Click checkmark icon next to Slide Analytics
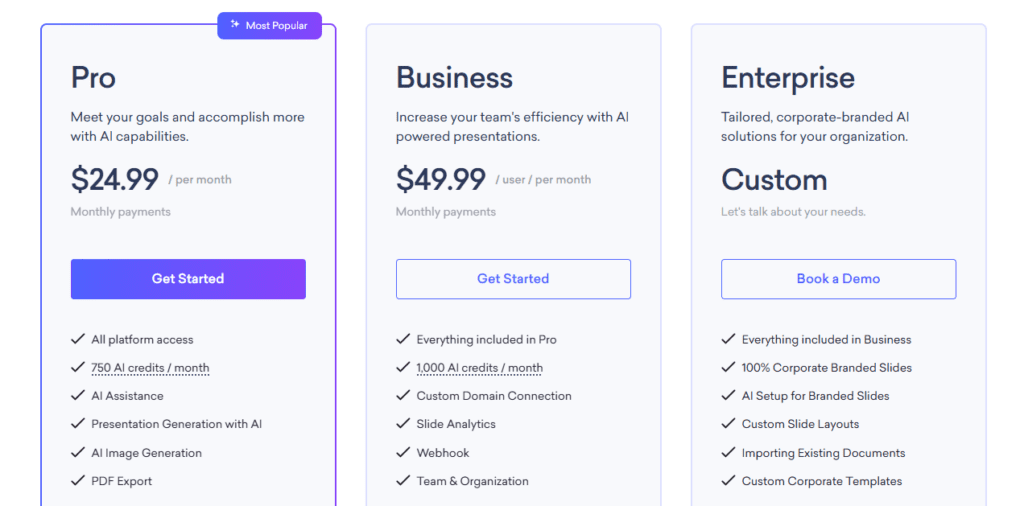1024x506 pixels. coord(403,424)
